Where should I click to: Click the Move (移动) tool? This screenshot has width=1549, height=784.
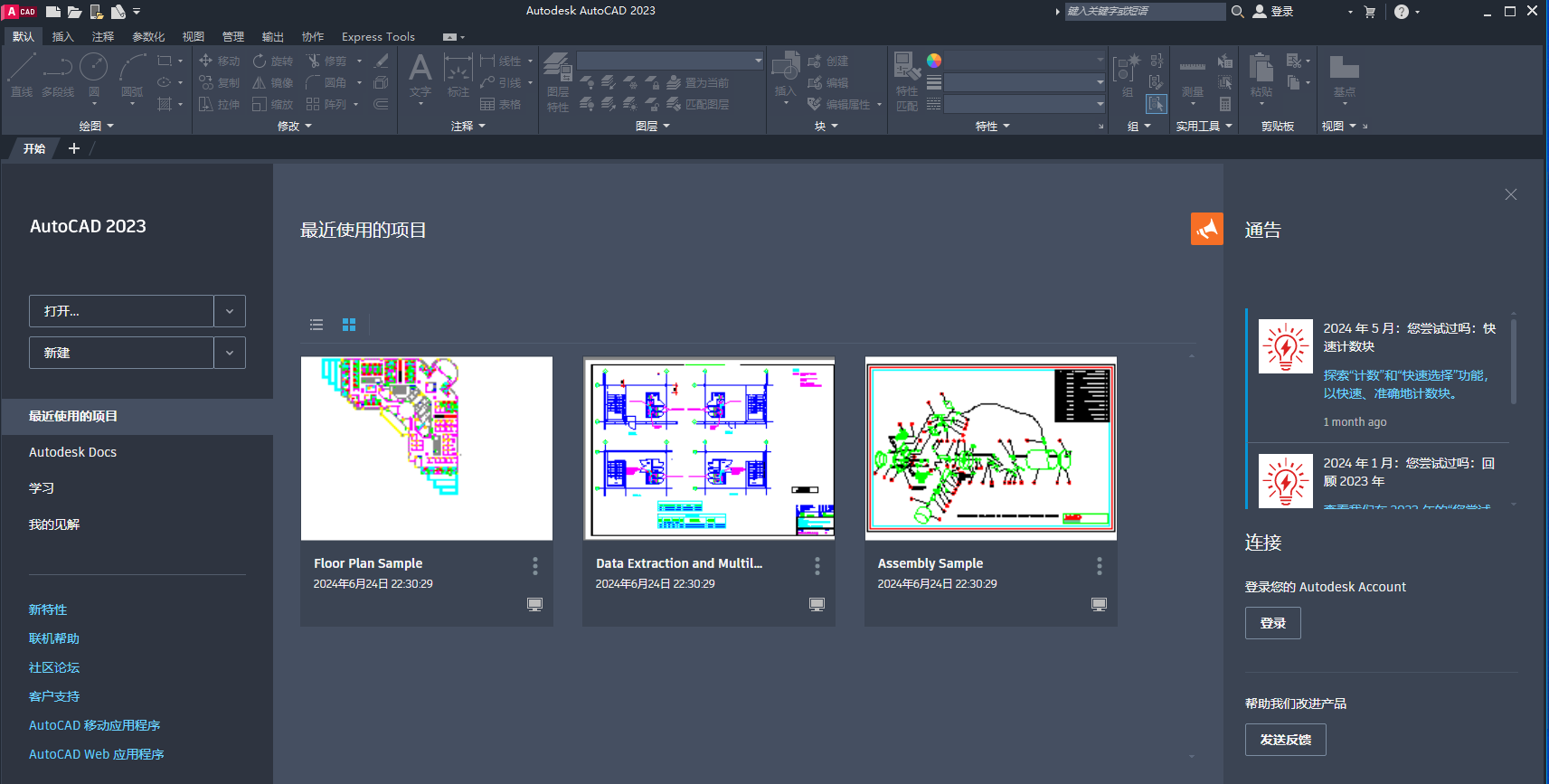(x=220, y=61)
